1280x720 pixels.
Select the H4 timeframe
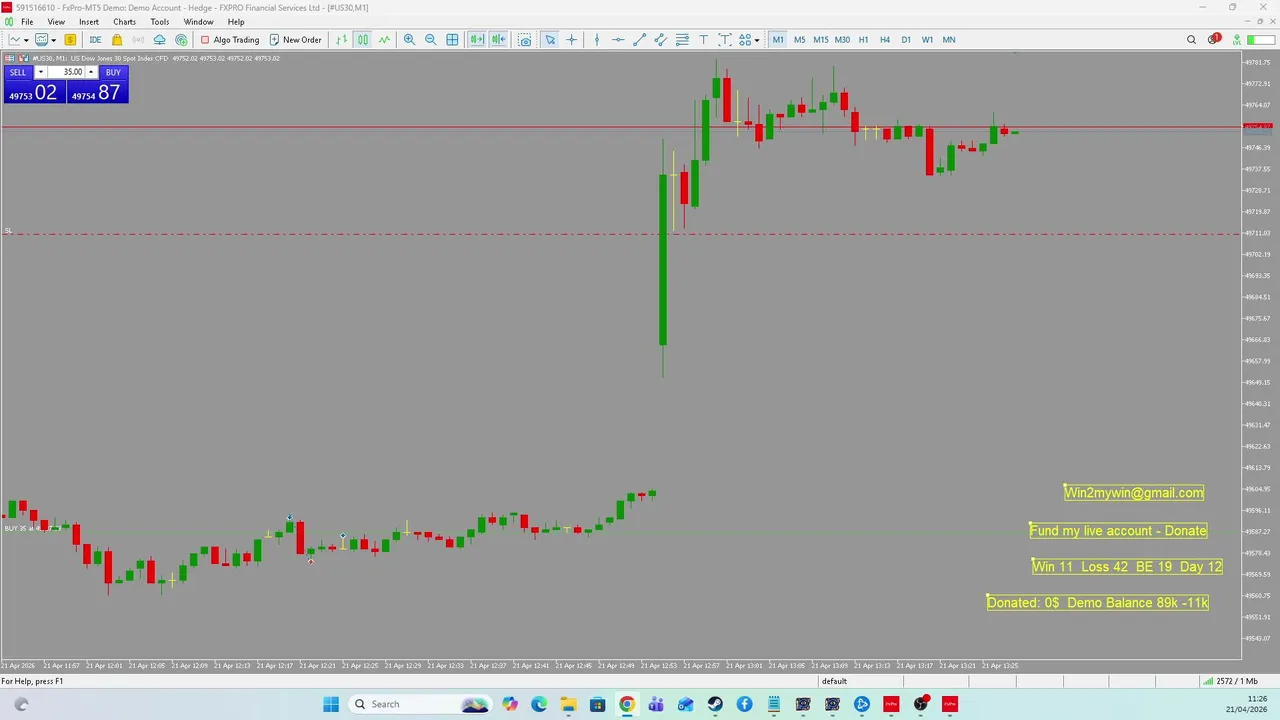coord(884,40)
